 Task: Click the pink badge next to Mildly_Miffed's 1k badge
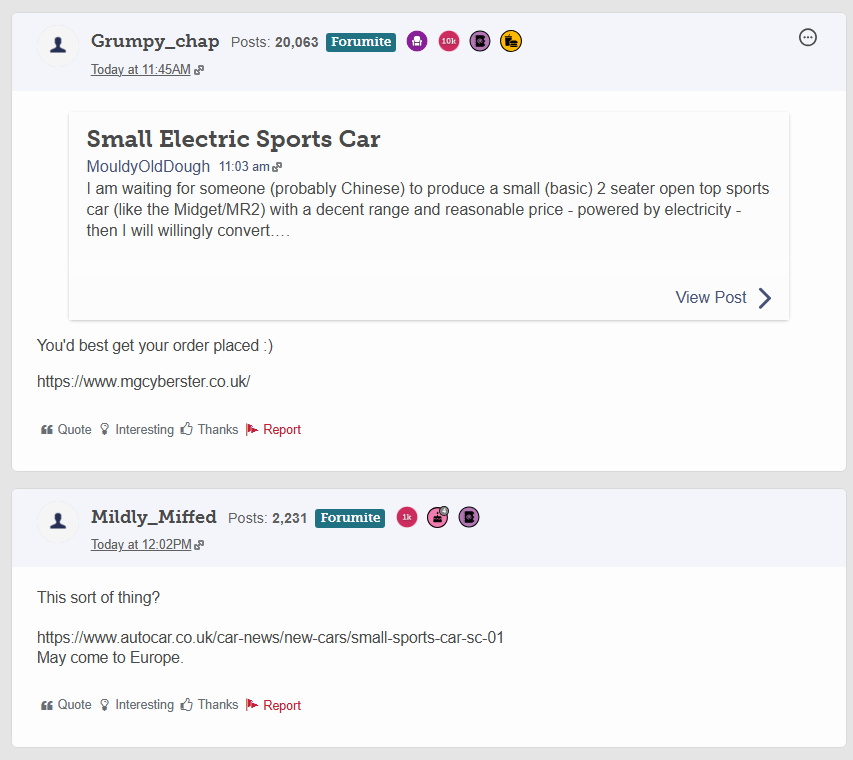(x=438, y=517)
